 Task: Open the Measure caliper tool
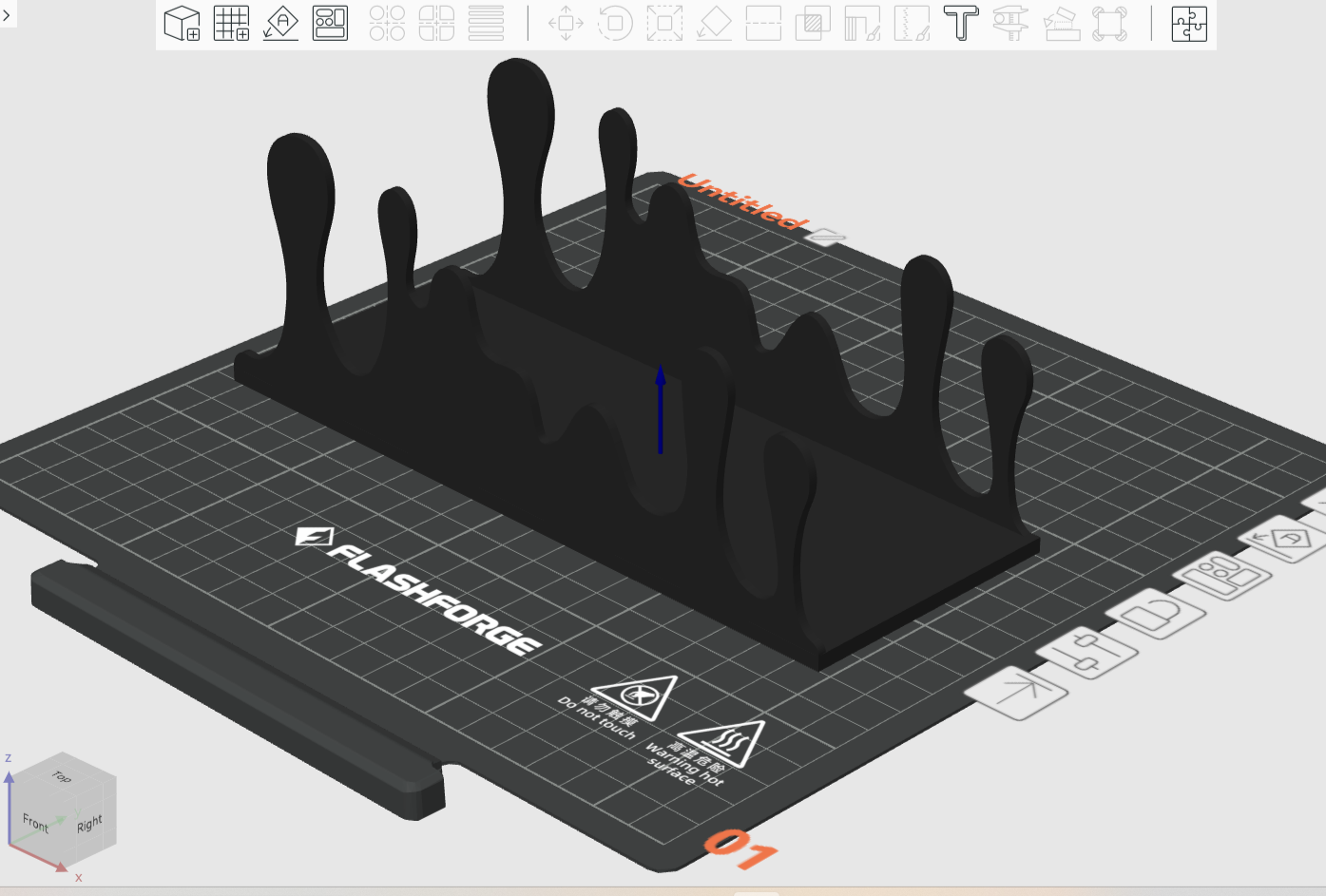[1010, 23]
